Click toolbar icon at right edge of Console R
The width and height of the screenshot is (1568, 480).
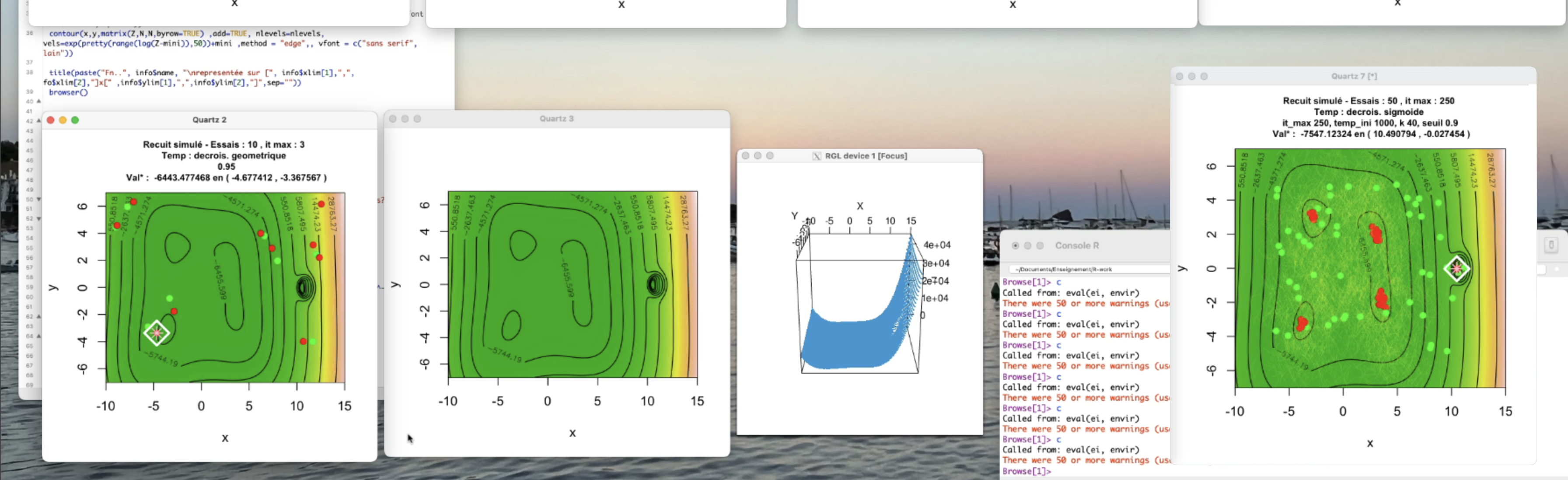[1551, 245]
